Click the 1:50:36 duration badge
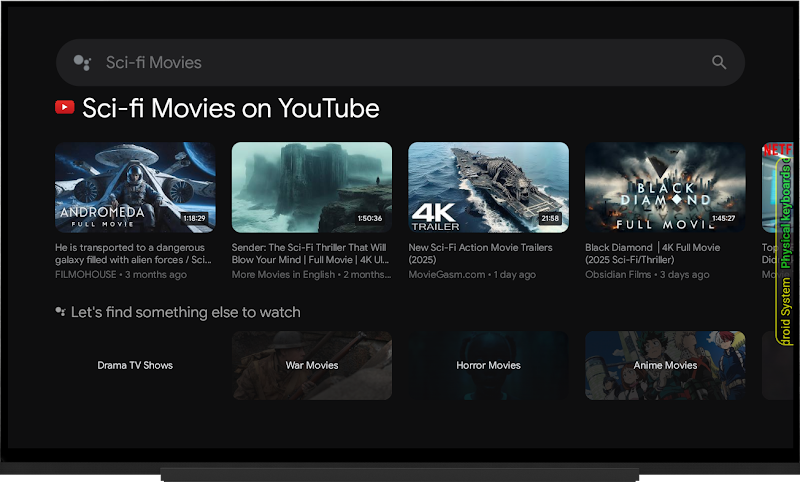 (x=370, y=218)
